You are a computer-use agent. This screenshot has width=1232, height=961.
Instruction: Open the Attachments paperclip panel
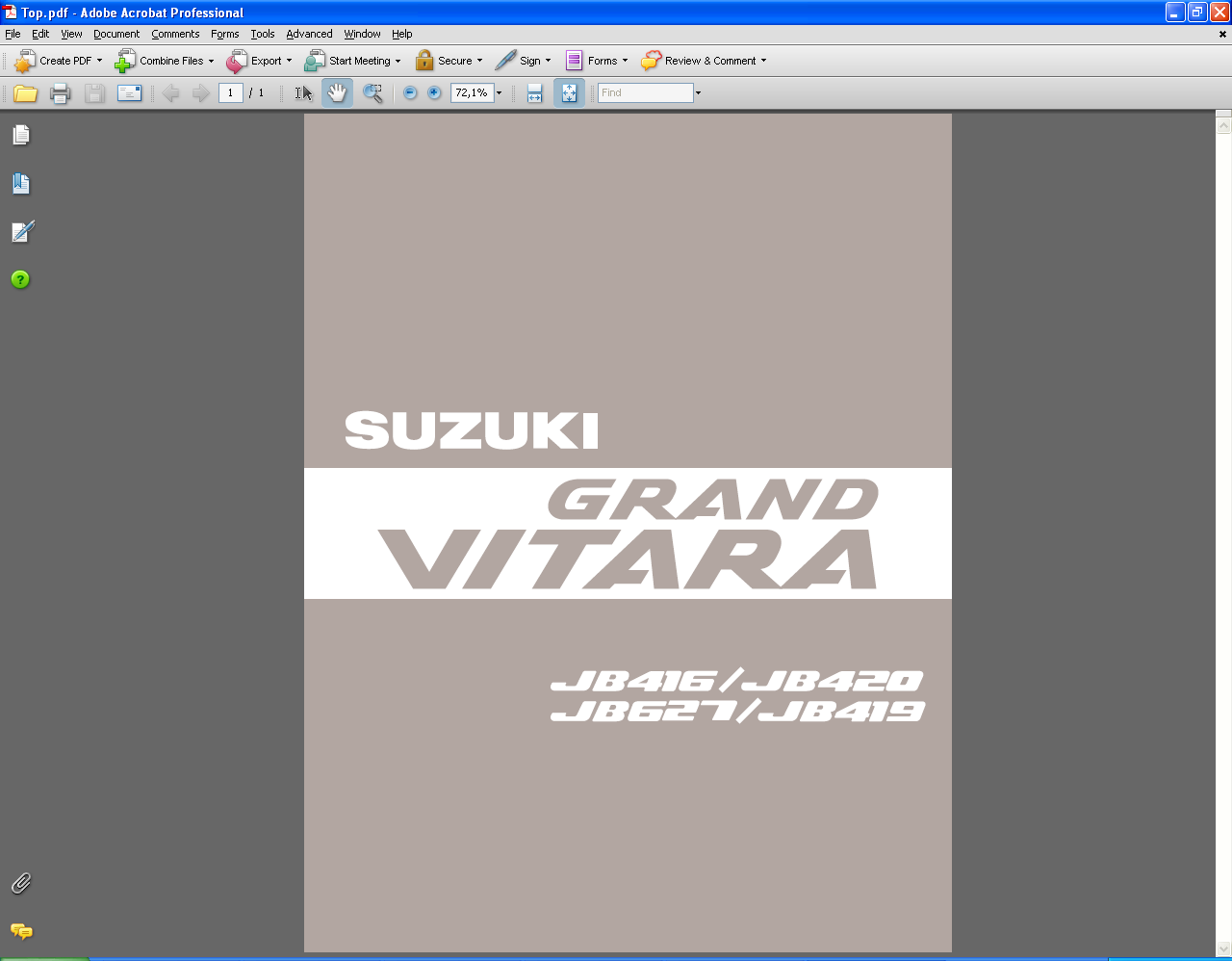[x=21, y=883]
